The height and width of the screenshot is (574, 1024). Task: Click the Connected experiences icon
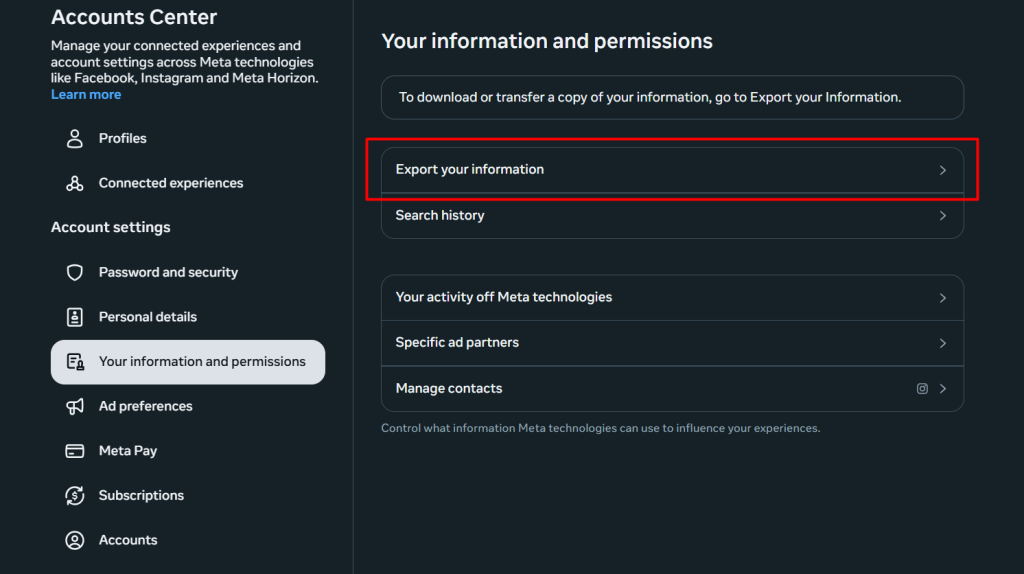click(75, 184)
